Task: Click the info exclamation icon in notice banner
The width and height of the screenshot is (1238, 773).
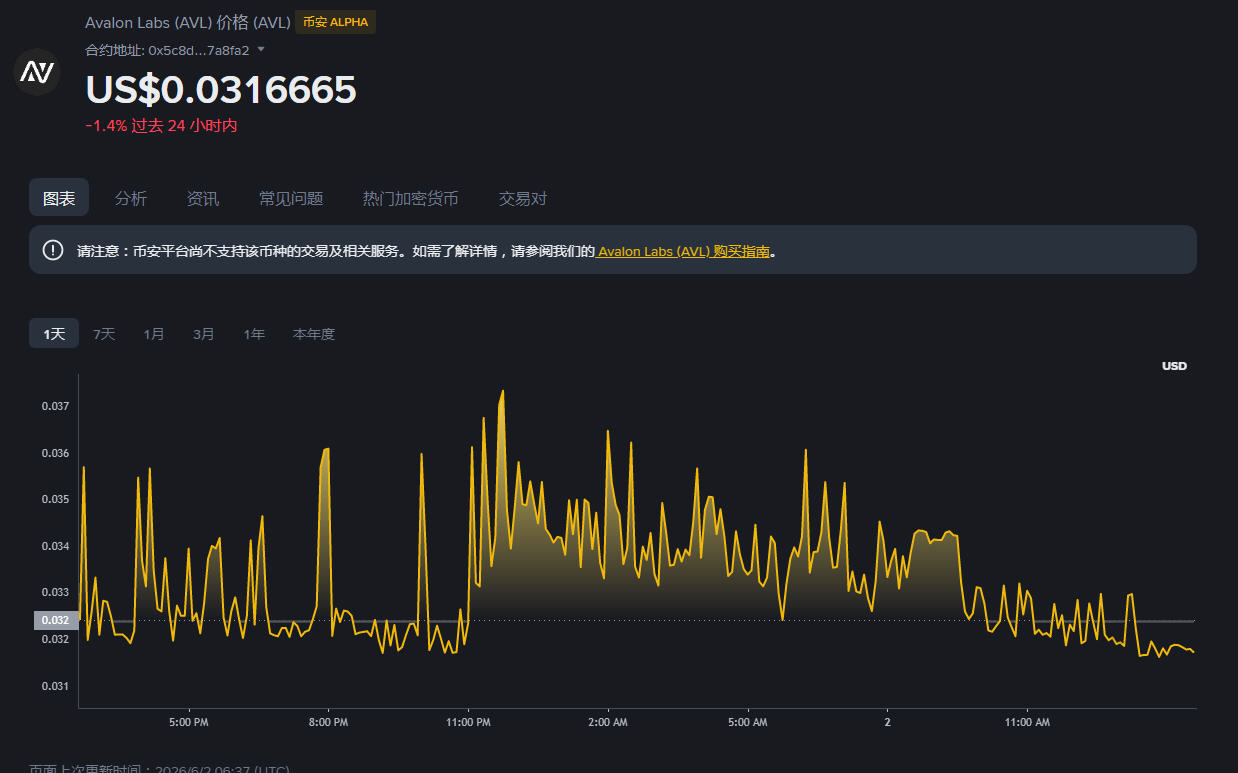Action: coord(53,250)
